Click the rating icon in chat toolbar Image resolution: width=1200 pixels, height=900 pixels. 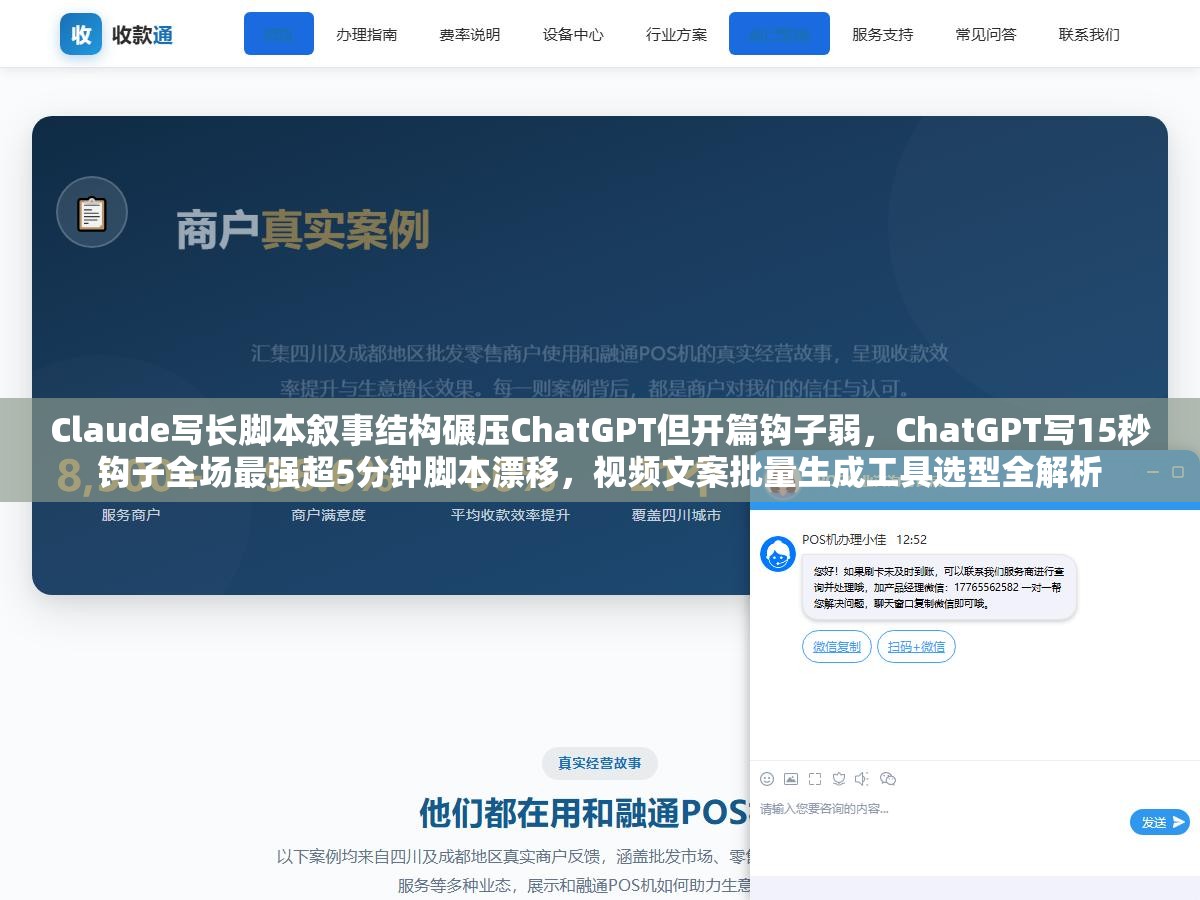coord(839,778)
